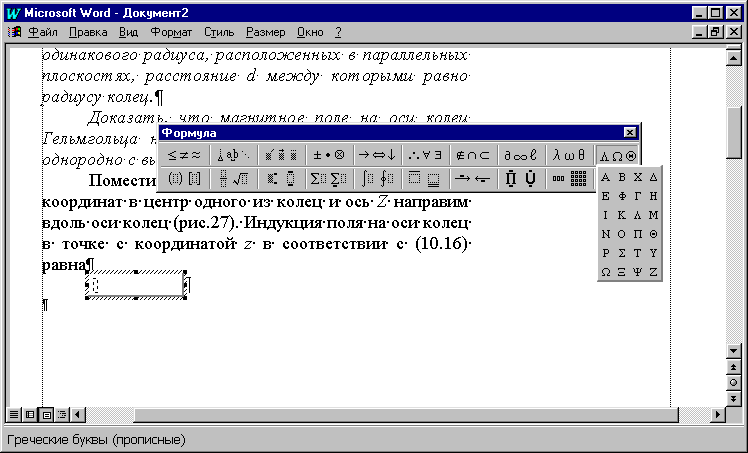Switch to online layout view button
This screenshot has height=453, width=748.
[30, 414]
